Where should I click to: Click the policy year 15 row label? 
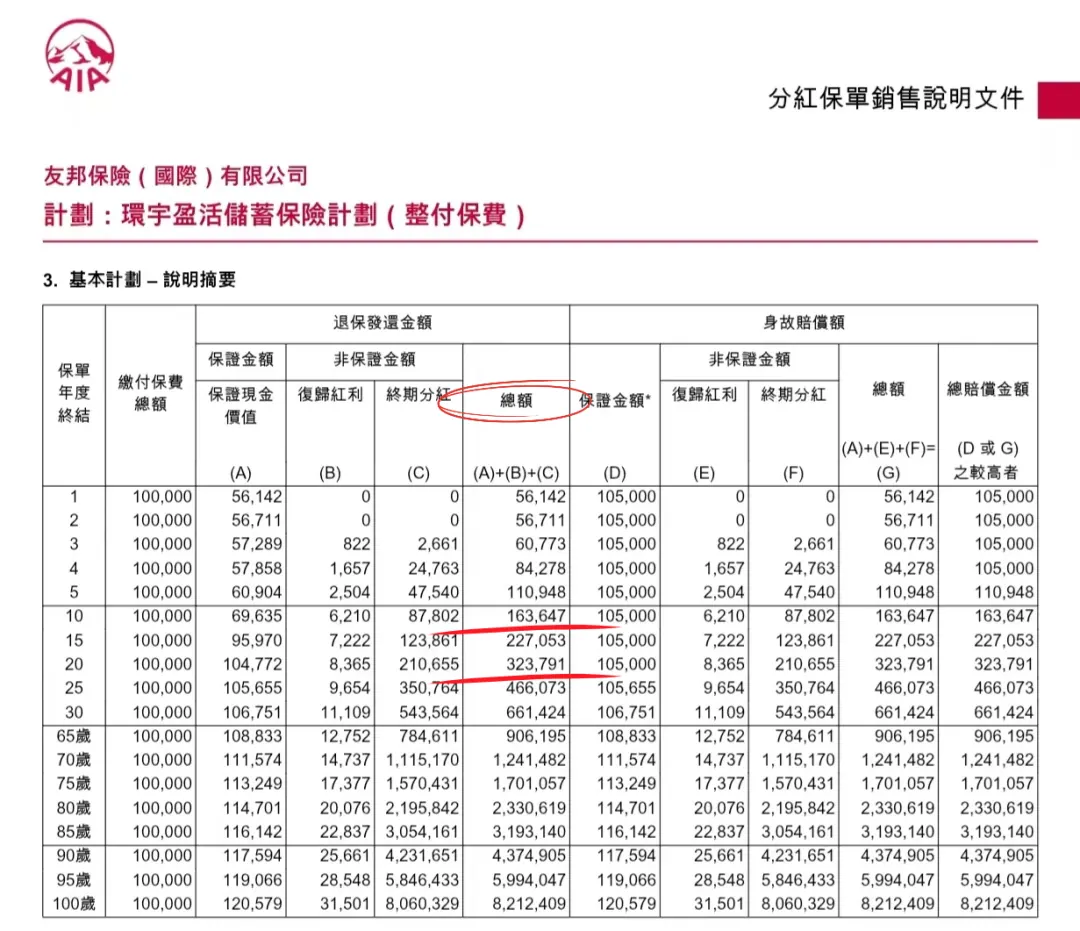[x=74, y=640]
